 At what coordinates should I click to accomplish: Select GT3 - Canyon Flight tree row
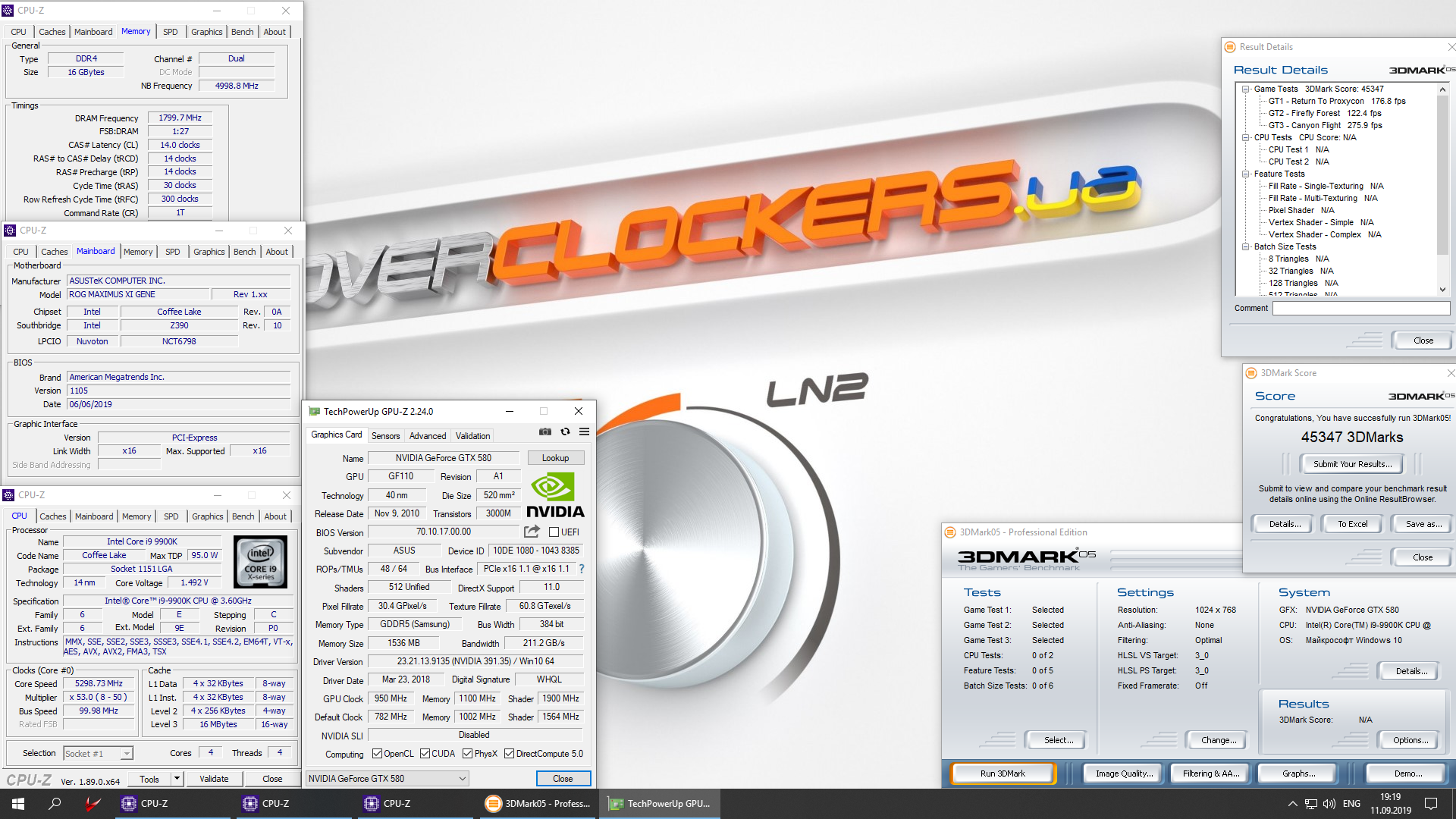point(1325,125)
